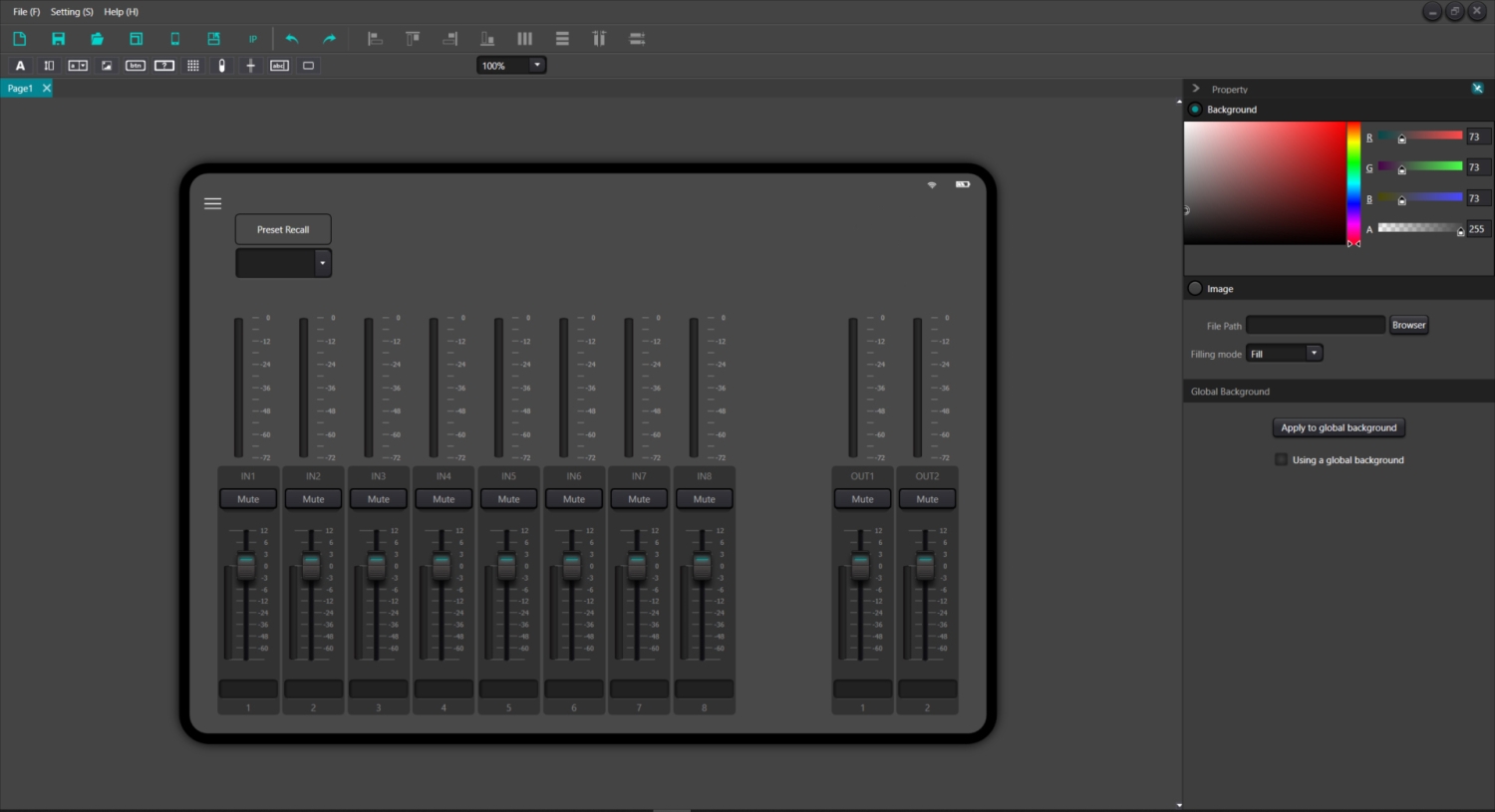The image size is (1495, 812).
Task: Open a project via the folder icon
Action: tap(98, 39)
